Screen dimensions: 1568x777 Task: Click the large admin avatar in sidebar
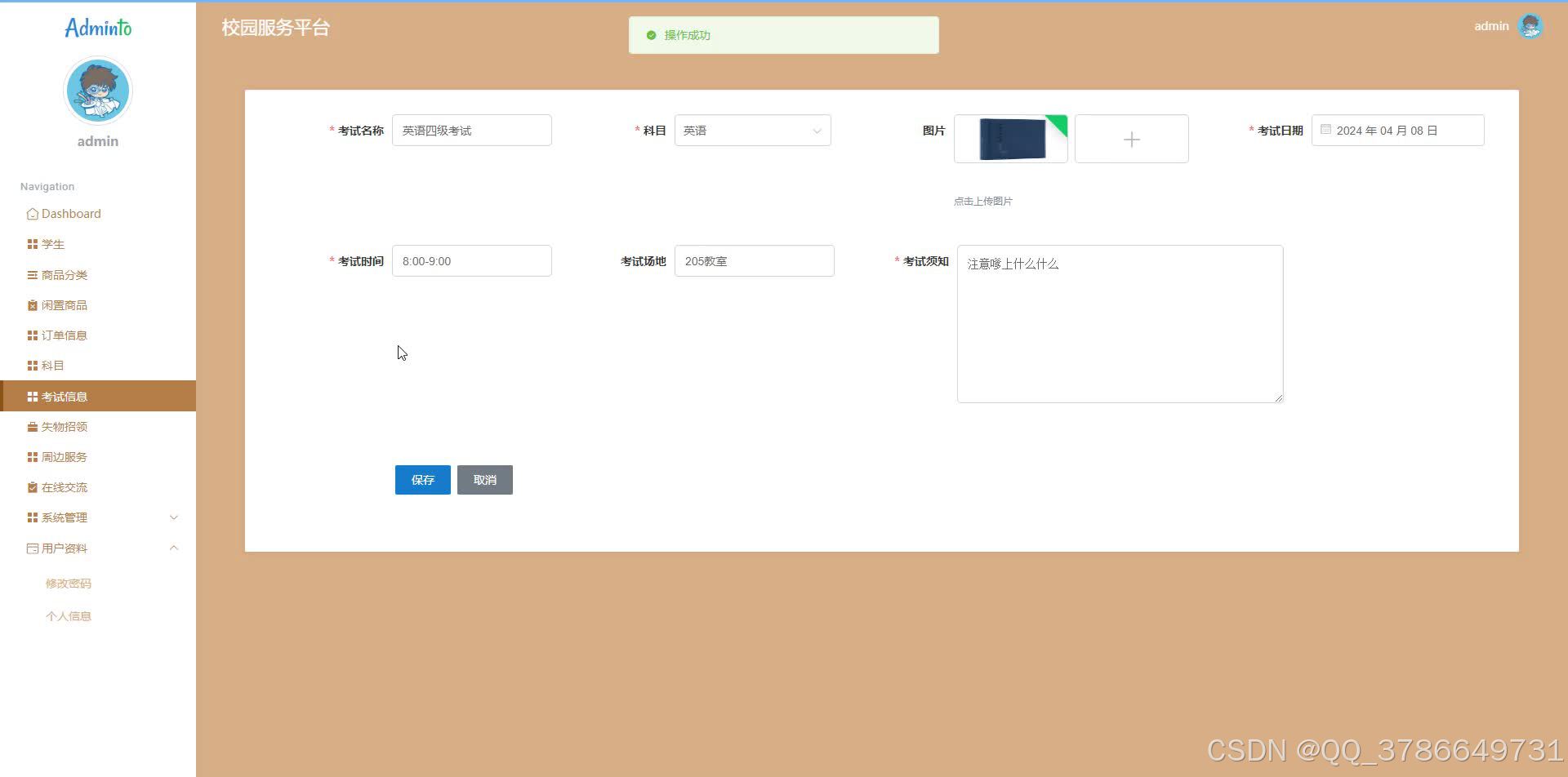[x=98, y=91]
